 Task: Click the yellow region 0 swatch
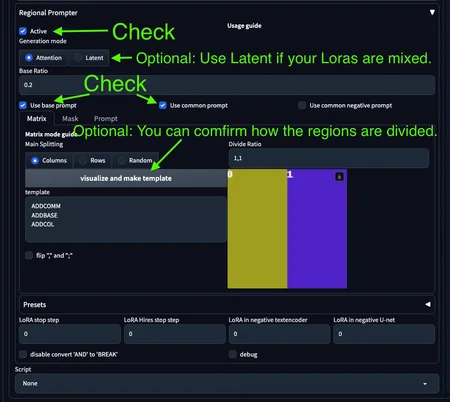pos(257,229)
